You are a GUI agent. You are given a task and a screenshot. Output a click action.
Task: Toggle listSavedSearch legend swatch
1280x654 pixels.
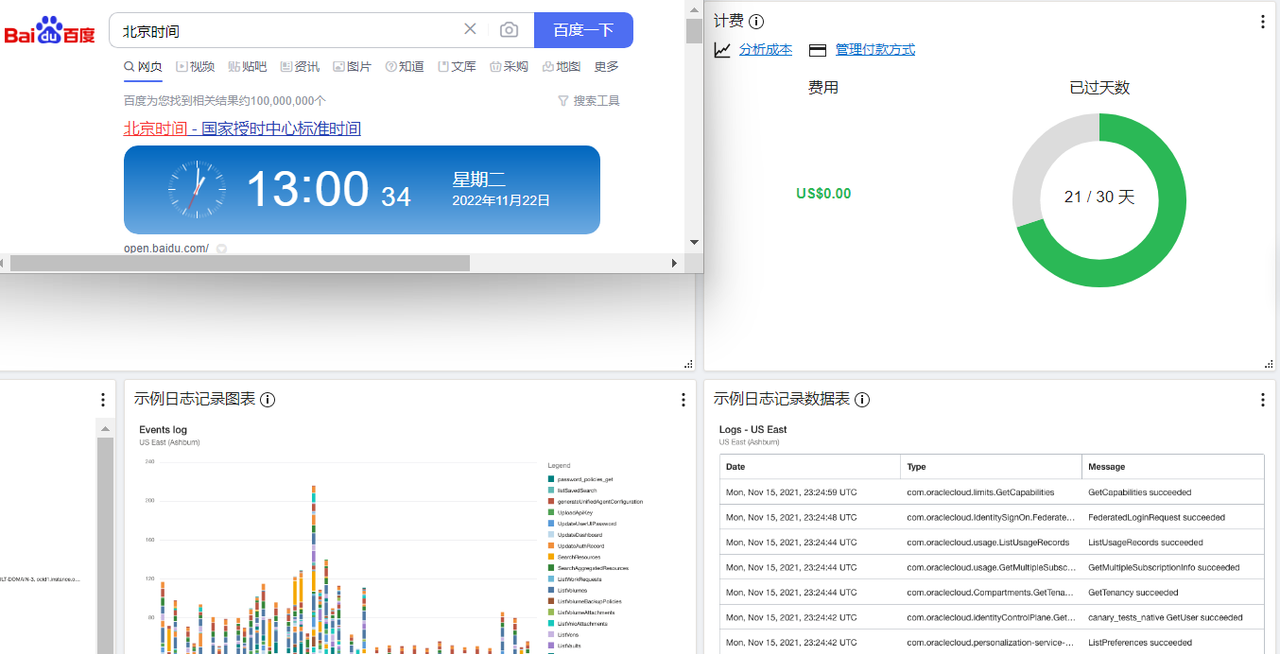pyautogui.click(x=551, y=490)
